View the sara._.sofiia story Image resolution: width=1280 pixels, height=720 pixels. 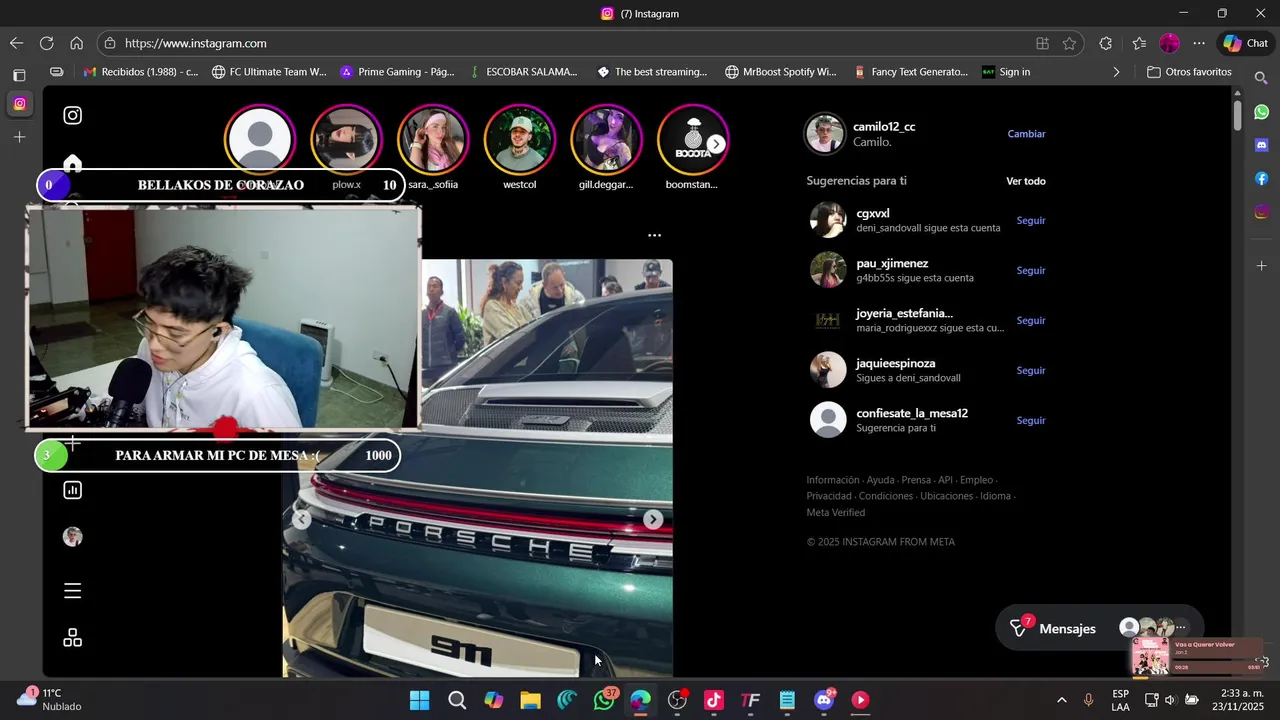tap(433, 139)
